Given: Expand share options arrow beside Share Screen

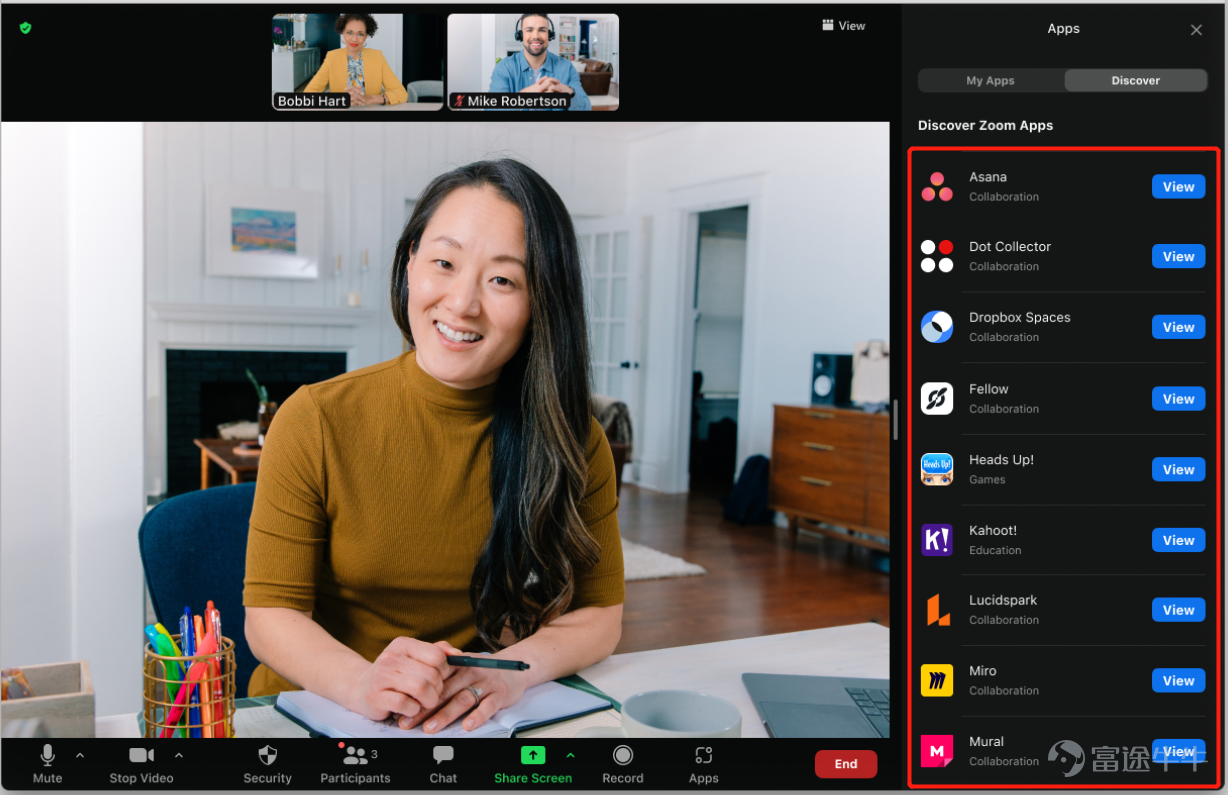Looking at the screenshot, I should pyautogui.click(x=570, y=755).
